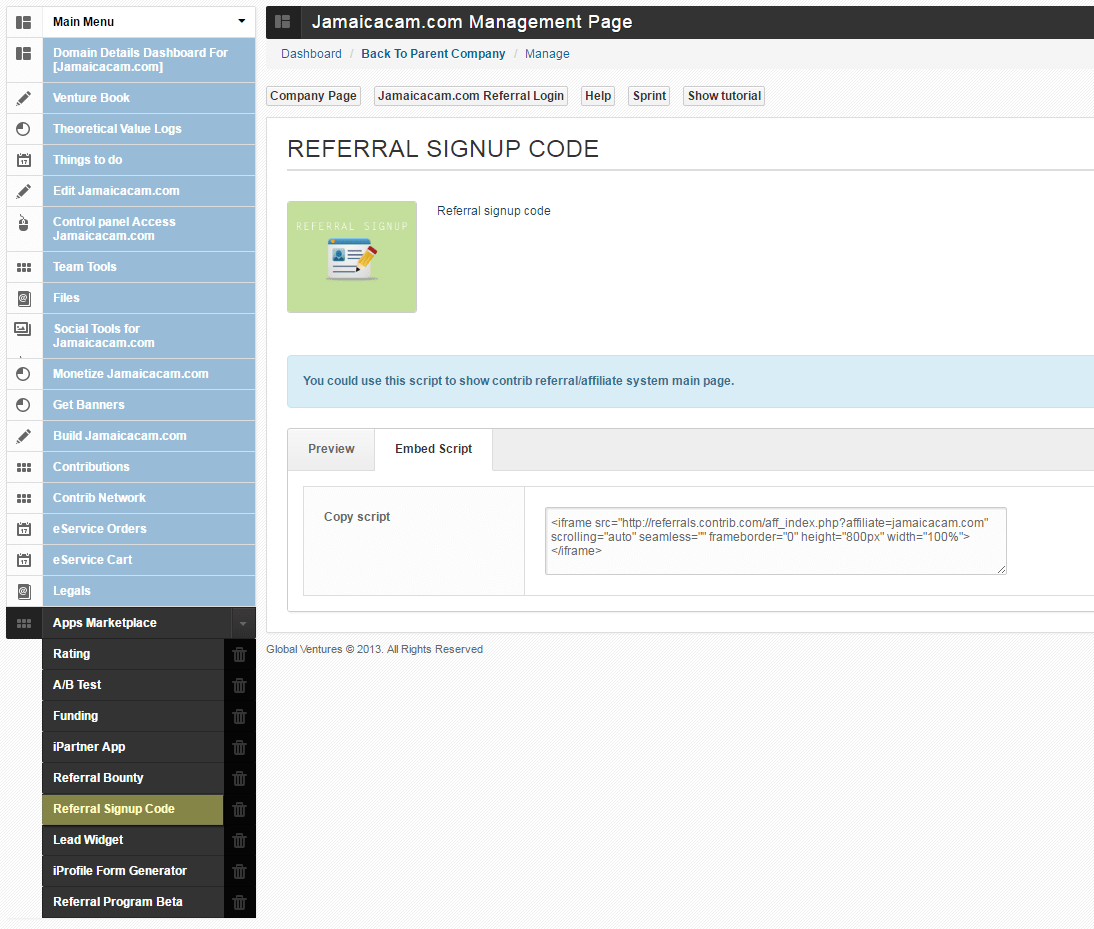Open Team Tools menu item

[x=149, y=267]
